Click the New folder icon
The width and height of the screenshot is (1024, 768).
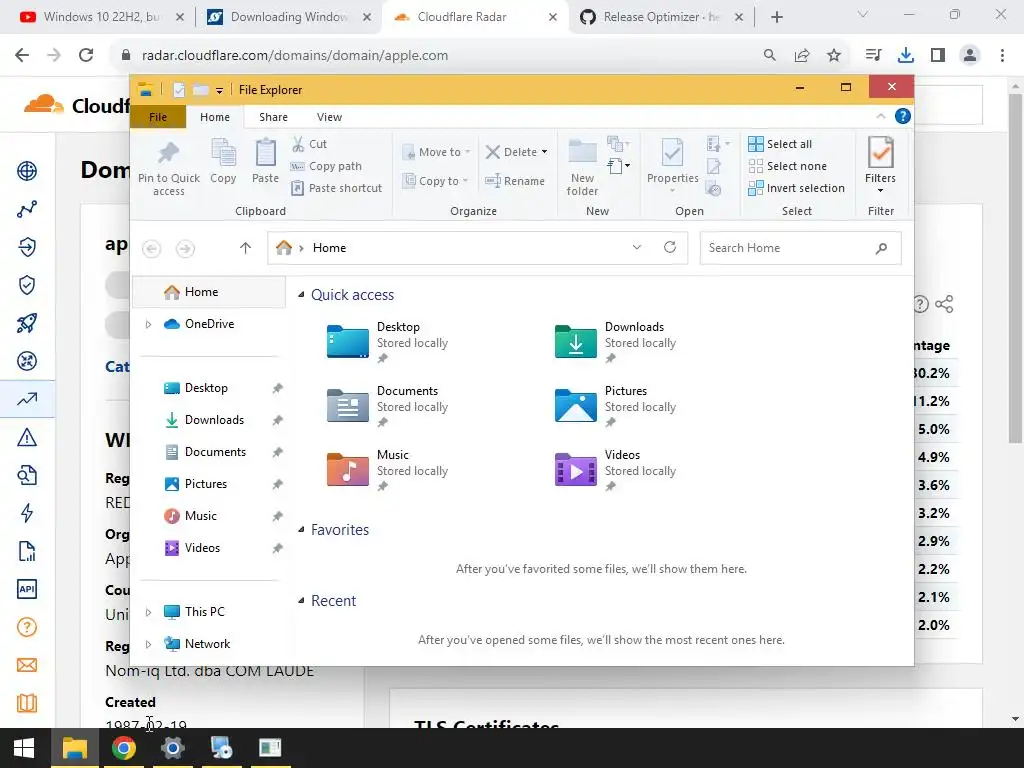coord(582,167)
